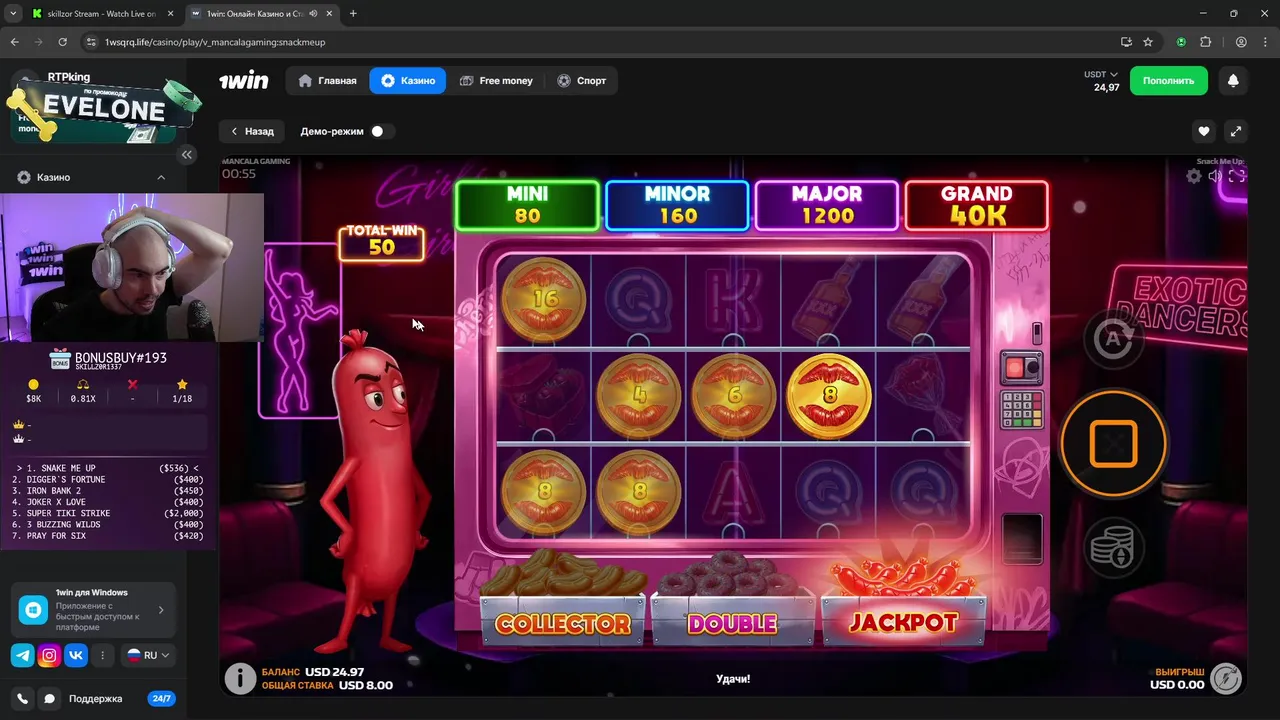Open in-game settings gear icon

click(1193, 176)
